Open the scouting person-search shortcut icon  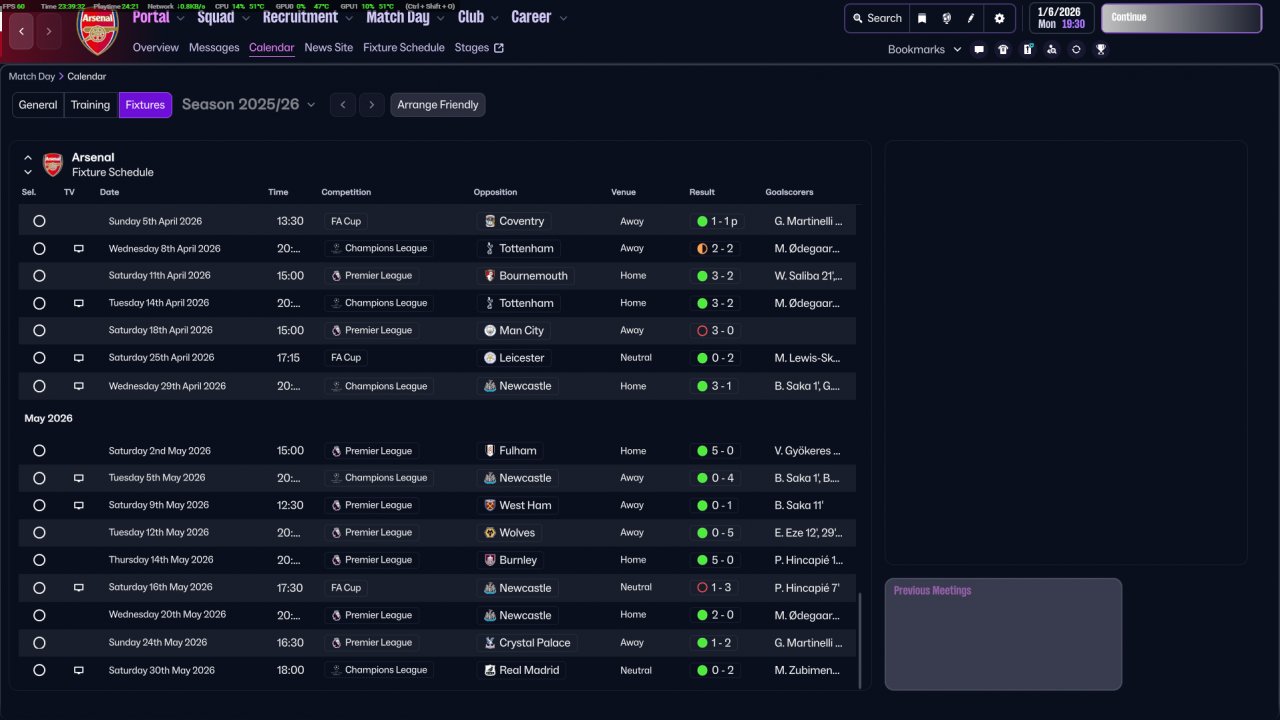coord(1052,49)
